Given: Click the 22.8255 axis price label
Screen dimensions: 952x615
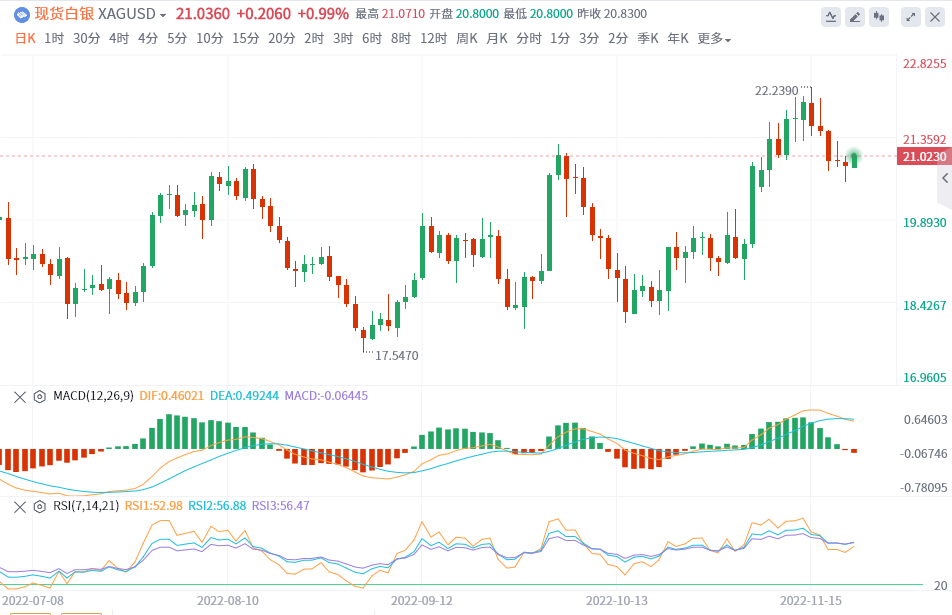Looking at the screenshot, I should point(924,64).
